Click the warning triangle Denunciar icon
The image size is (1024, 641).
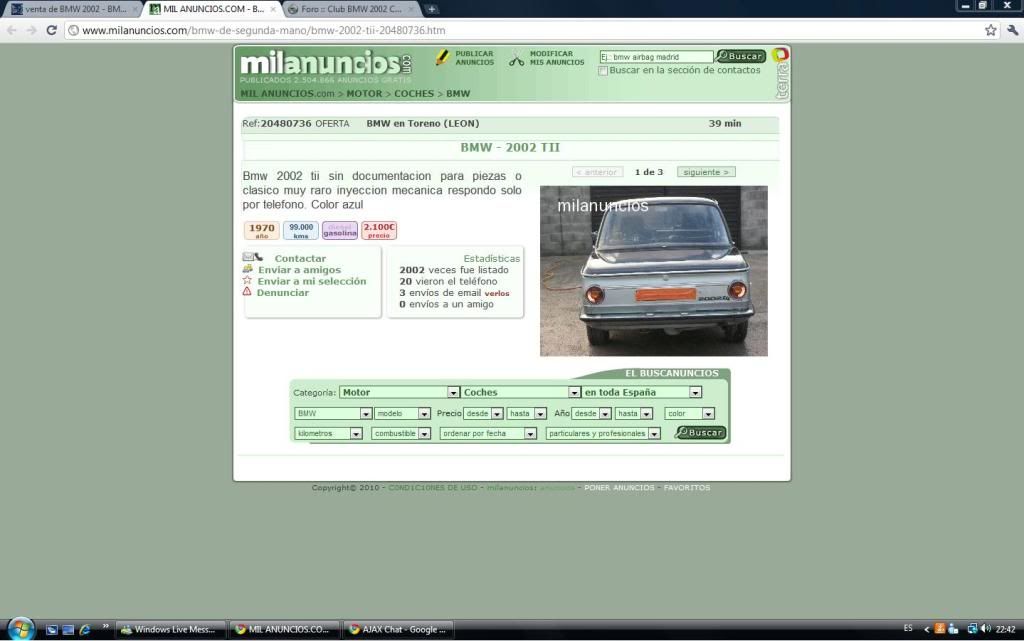click(x=247, y=292)
